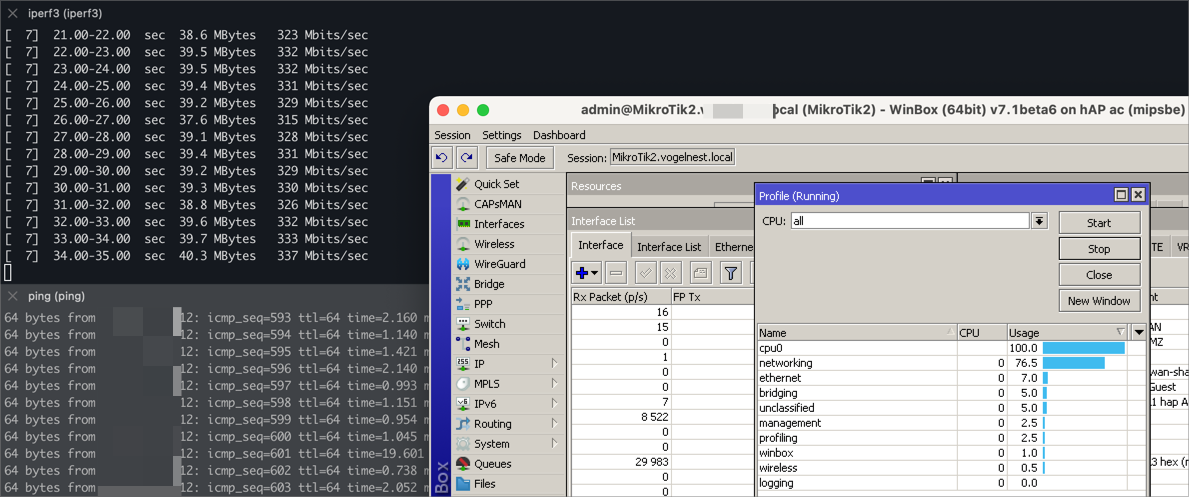The width and height of the screenshot is (1189, 497).
Task: Open WireGuard icon in sidebar
Action: 463,264
